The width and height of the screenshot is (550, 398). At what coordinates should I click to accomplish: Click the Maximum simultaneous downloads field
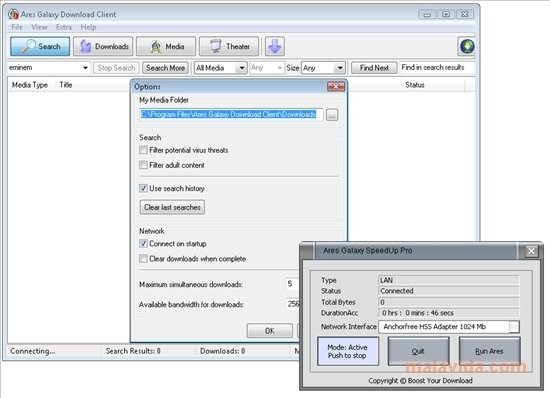pyautogui.click(x=293, y=284)
